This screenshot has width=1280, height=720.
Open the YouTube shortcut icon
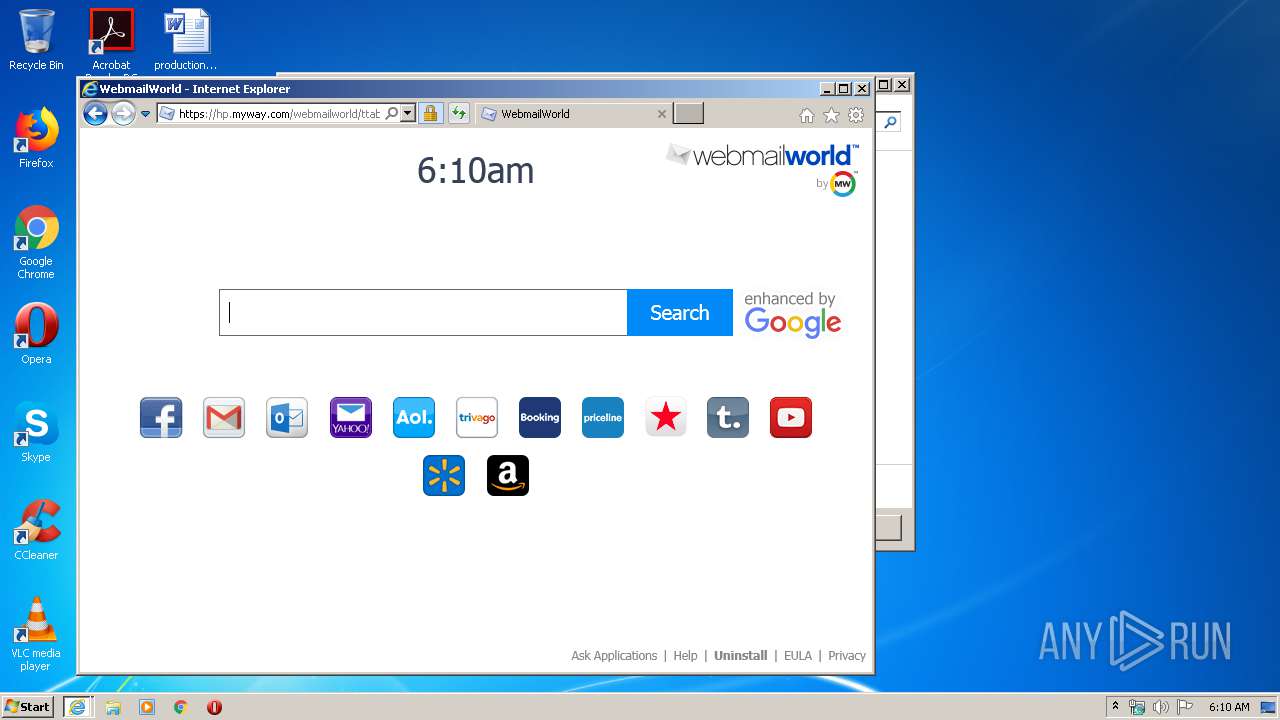coord(791,418)
